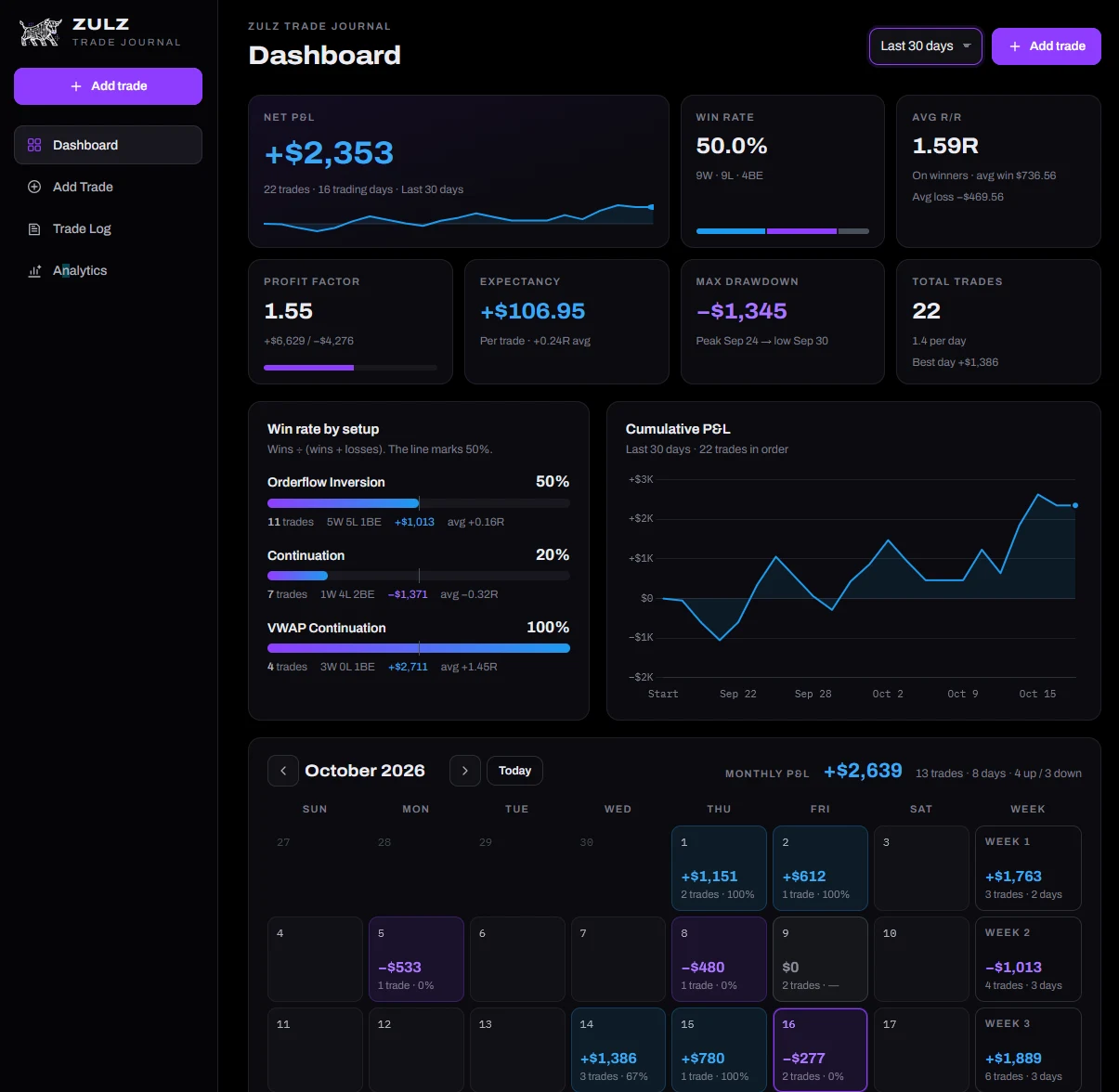Go to next month with right chevron
Viewport: 1119px width, 1092px height.
pos(465,771)
